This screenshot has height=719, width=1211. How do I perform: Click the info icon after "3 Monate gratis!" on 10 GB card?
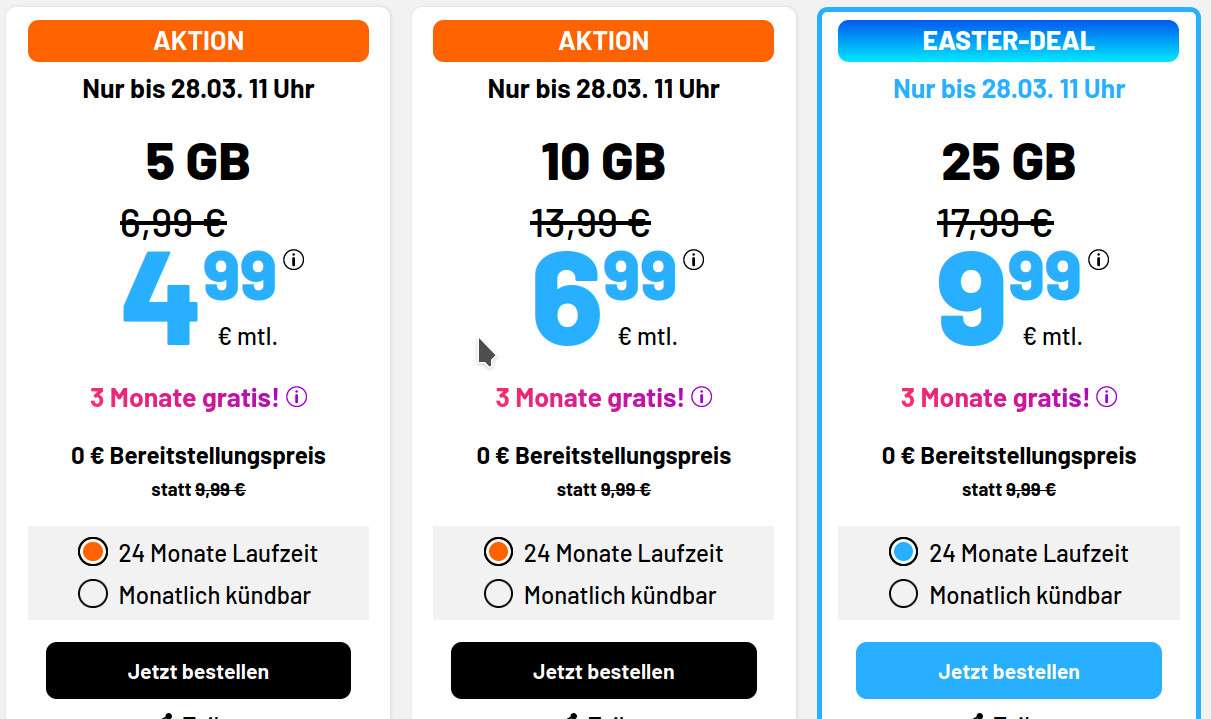pos(700,397)
